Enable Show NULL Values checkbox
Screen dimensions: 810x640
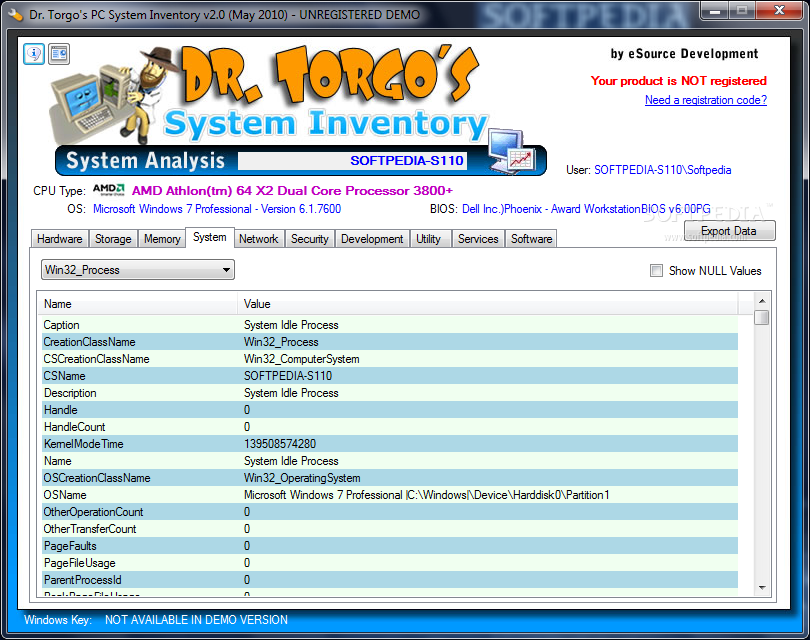pos(656,271)
